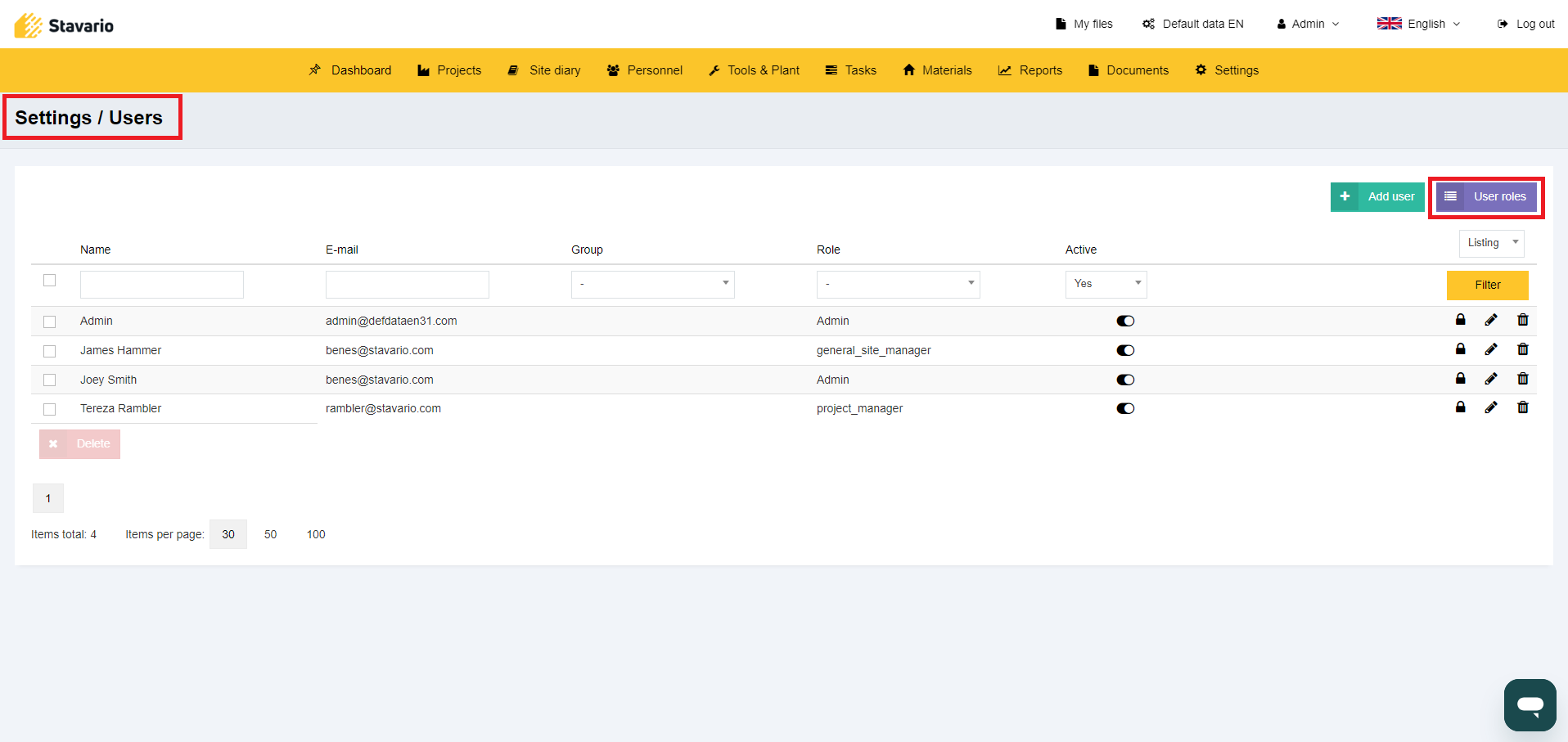
Task: Go to page 1 in pagination
Action: click(48, 498)
